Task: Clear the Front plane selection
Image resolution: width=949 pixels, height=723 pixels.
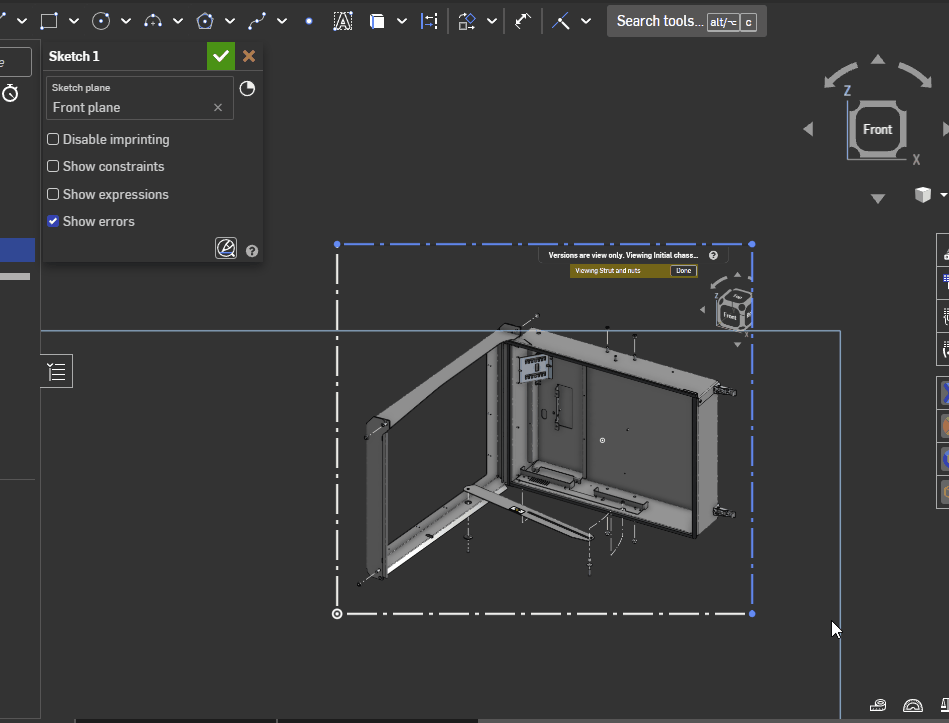Action: (218, 108)
